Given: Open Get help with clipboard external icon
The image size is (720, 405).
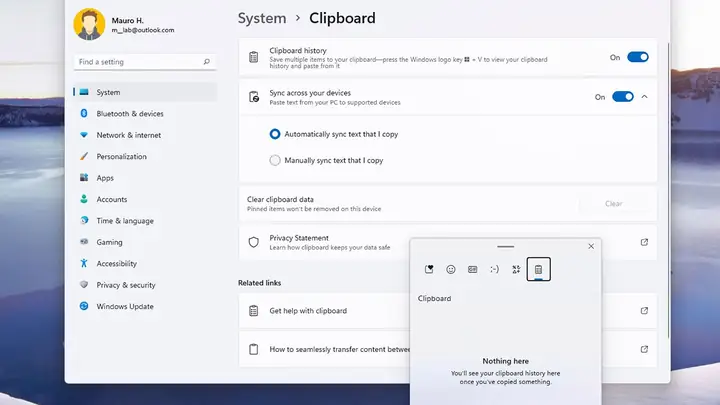Looking at the screenshot, I should tap(644, 310).
